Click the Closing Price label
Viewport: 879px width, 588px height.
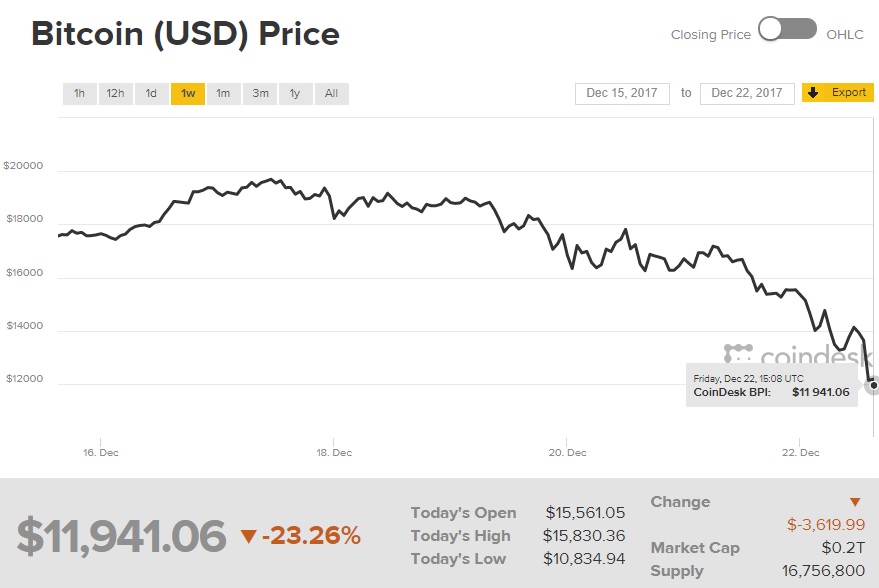(x=710, y=33)
